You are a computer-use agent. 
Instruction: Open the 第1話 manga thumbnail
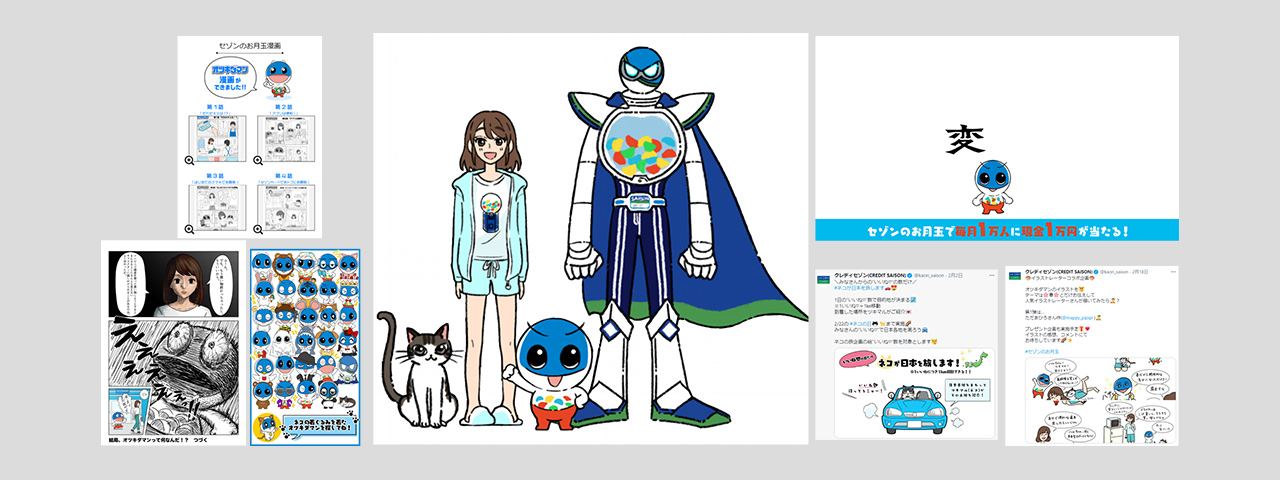coord(216,140)
